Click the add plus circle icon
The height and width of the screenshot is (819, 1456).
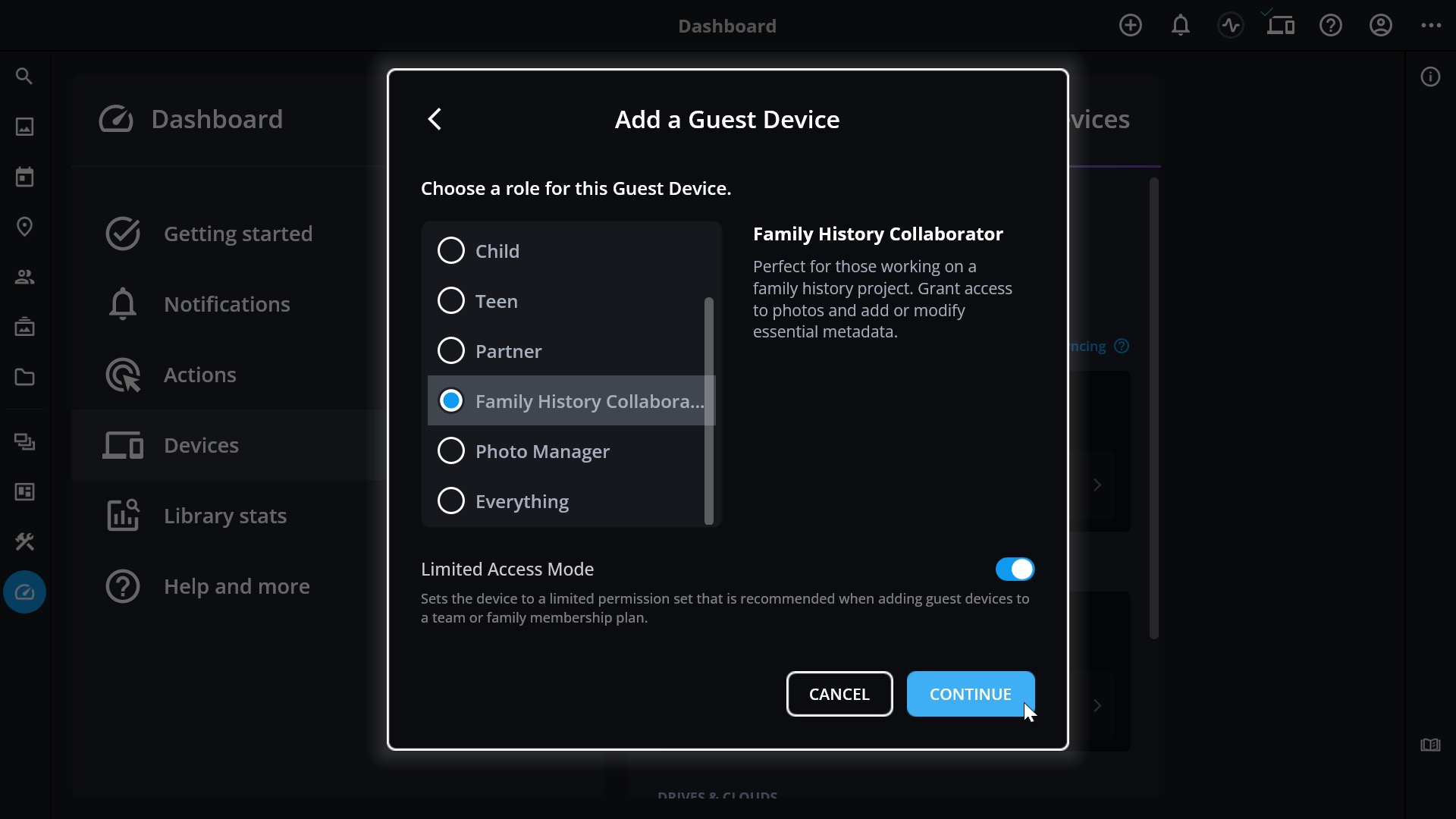(1130, 26)
